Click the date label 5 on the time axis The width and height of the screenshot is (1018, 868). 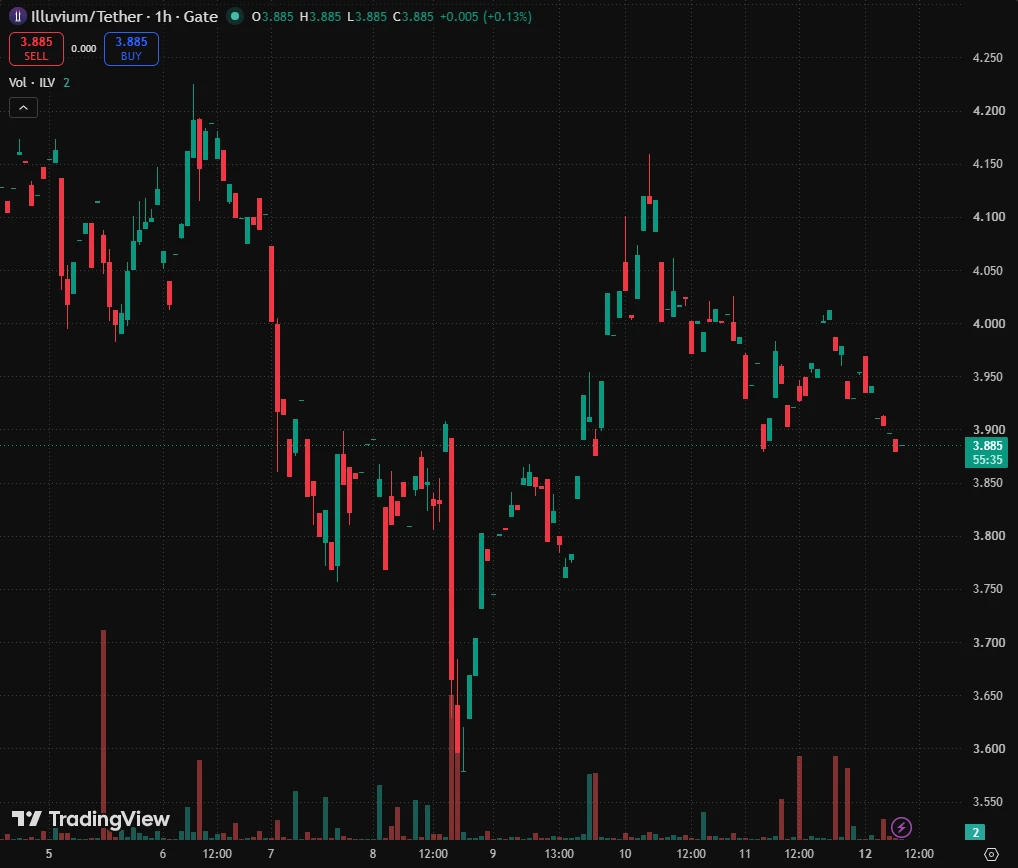coord(49,854)
